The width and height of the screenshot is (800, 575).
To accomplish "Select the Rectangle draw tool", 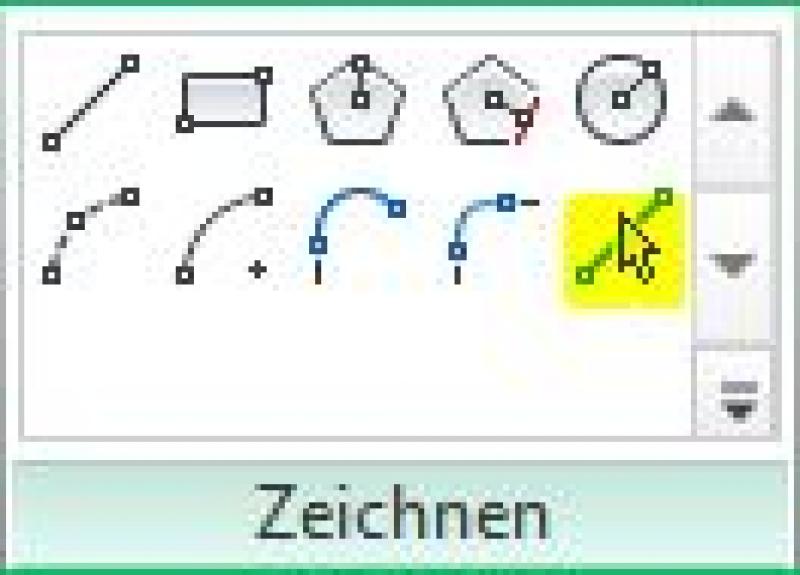I will click(224, 99).
